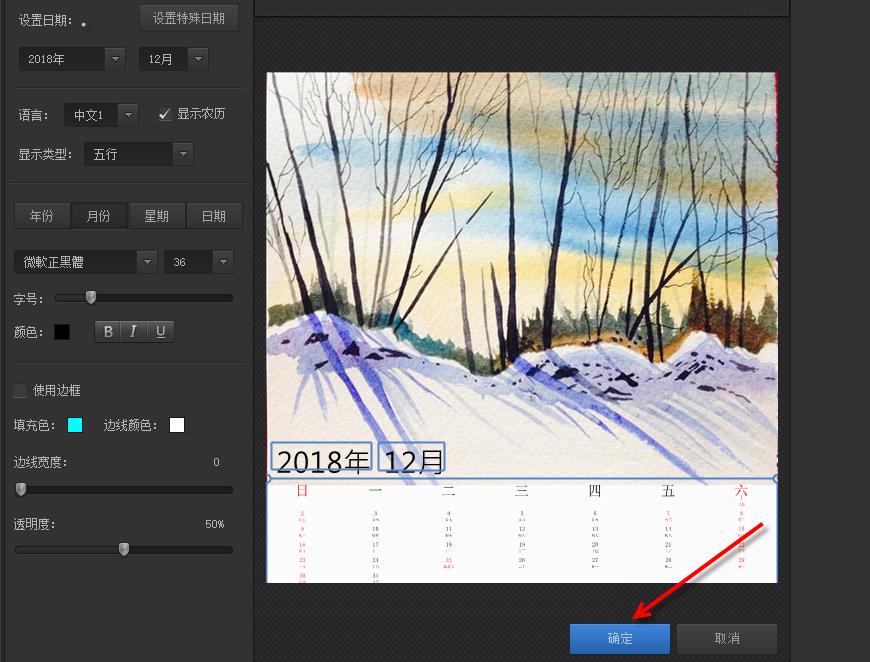
Task: Toggle underline text formatting
Action: [160, 331]
